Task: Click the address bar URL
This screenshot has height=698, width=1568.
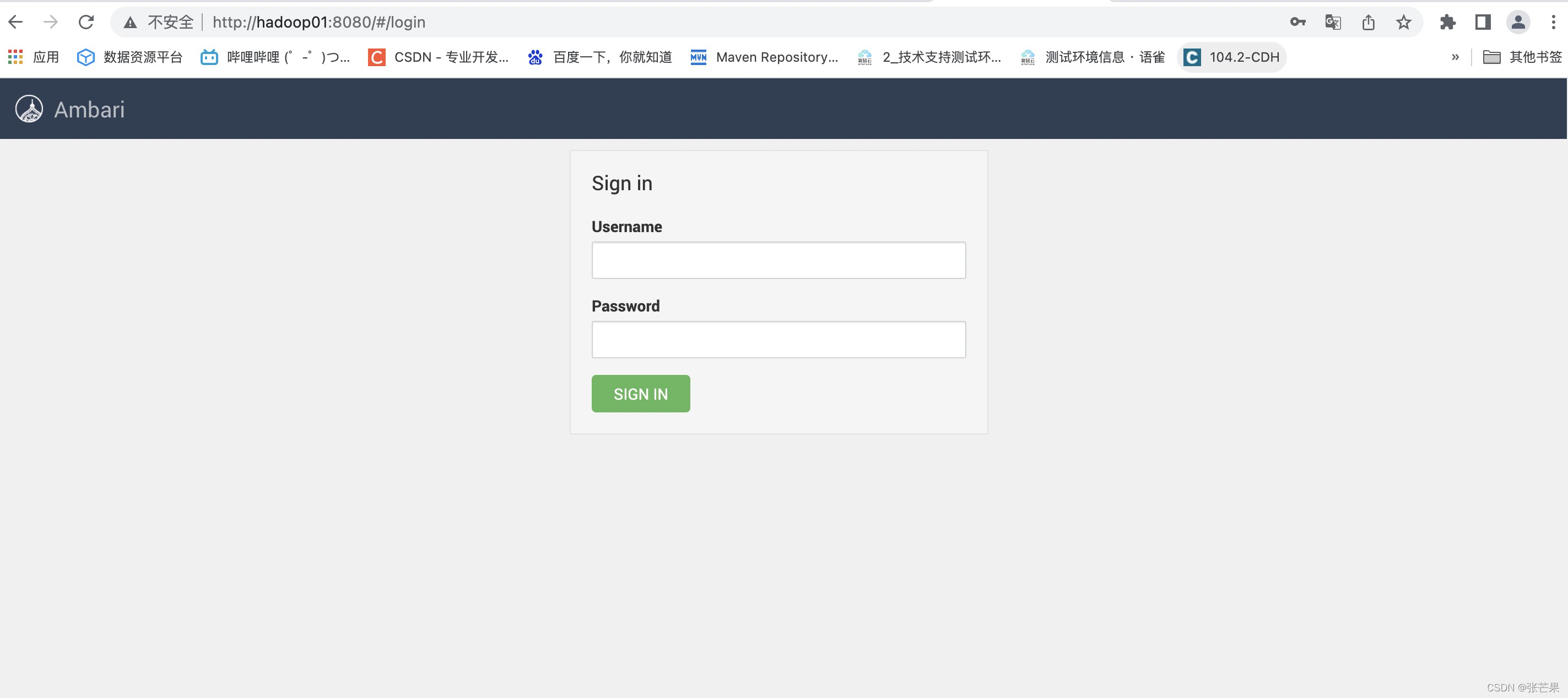Action: [x=319, y=23]
